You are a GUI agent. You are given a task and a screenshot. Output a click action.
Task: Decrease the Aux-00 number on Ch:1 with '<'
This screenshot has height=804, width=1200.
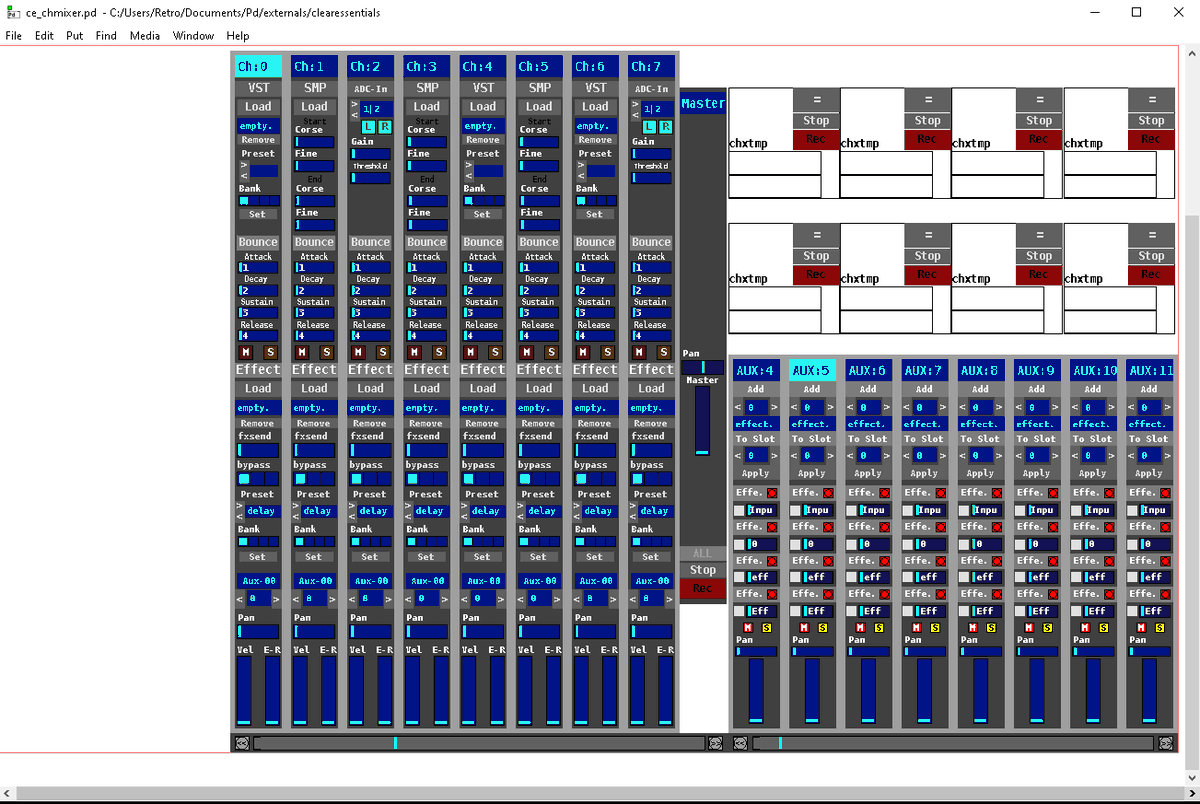pyautogui.click(x=297, y=599)
